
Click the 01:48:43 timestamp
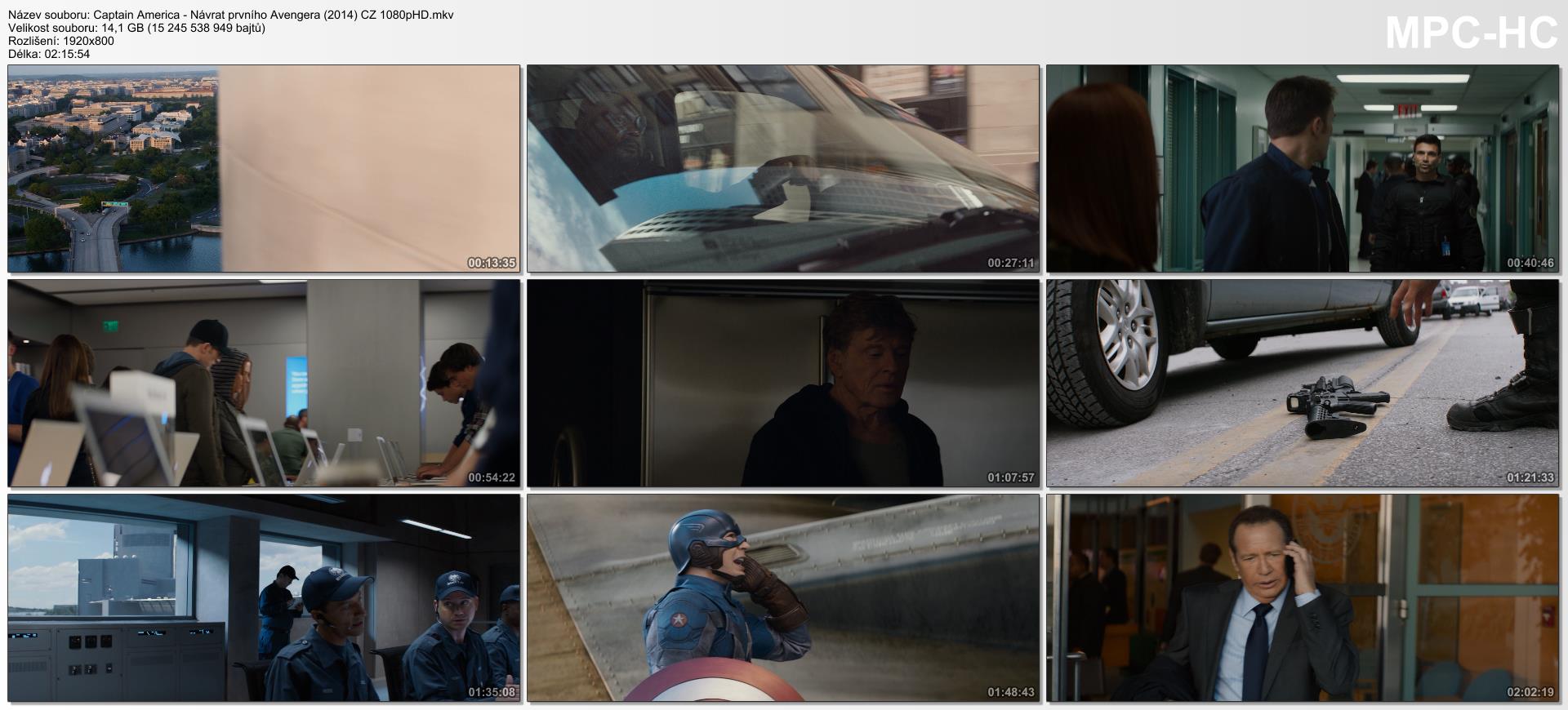click(1011, 692)
